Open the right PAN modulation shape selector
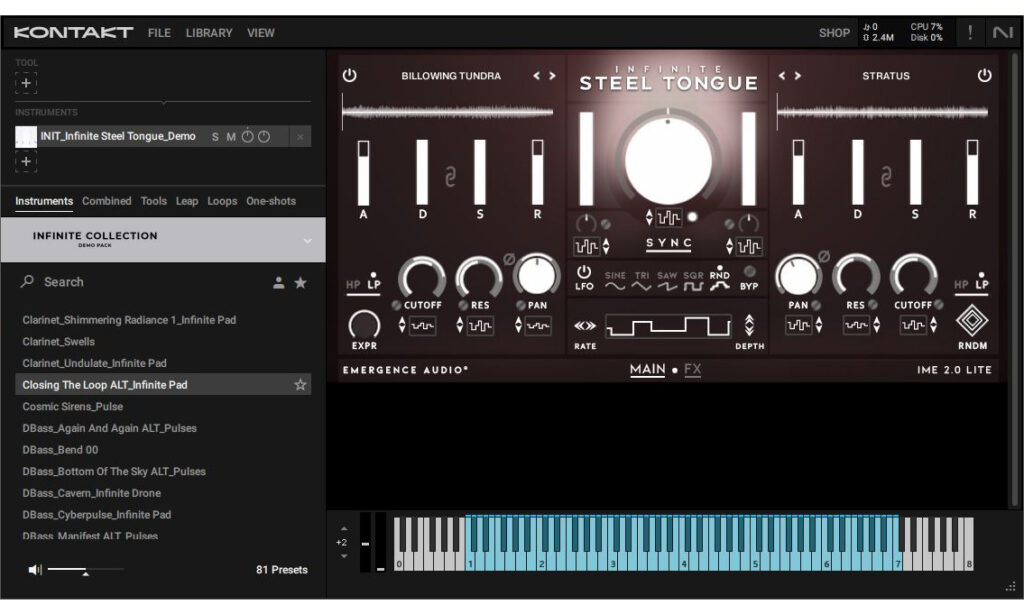 (x=798, y=325)
